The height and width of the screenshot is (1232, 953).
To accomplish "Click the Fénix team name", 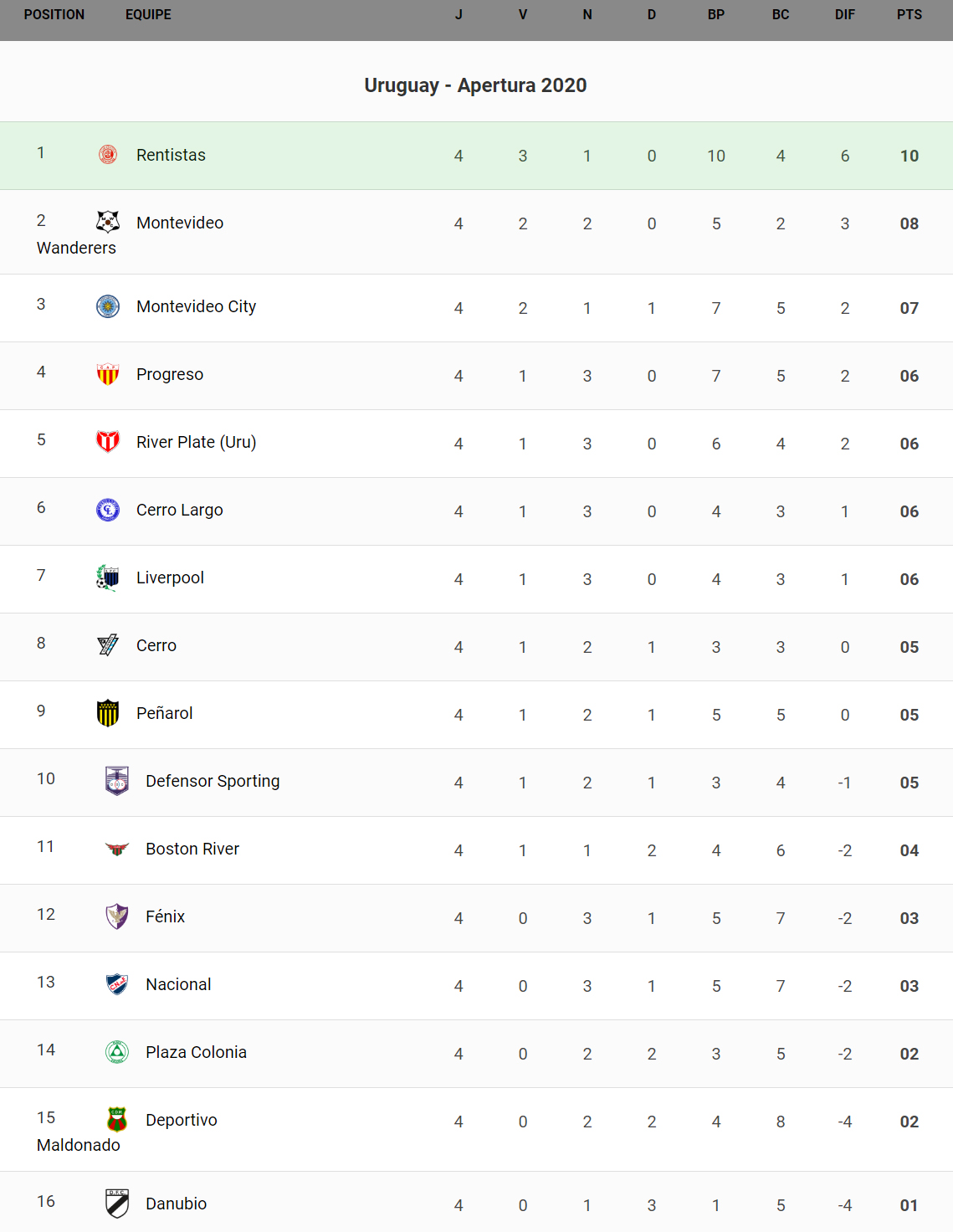I will point(166,916).
